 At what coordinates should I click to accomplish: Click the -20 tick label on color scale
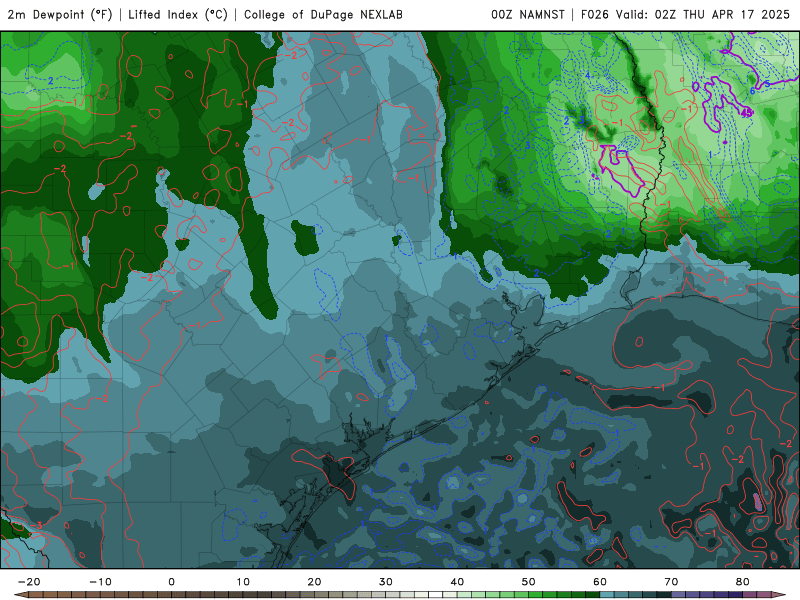click(x=29, y=582)
